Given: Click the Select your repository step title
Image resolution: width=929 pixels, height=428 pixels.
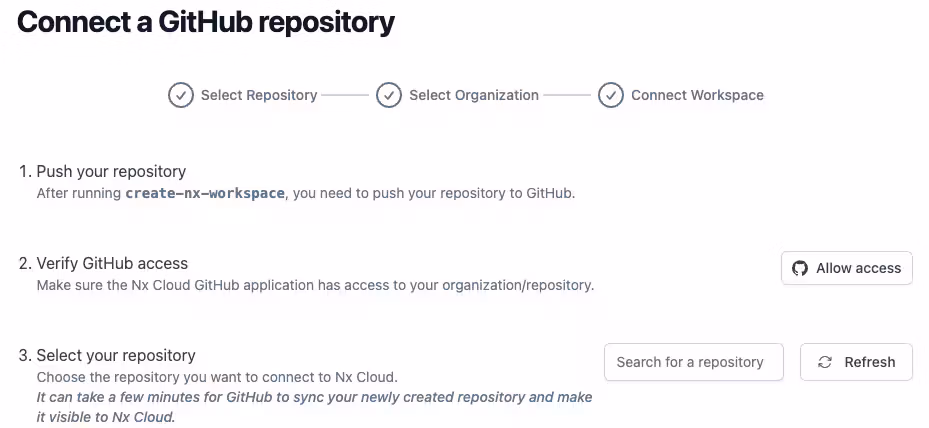Looking at the screenshot, I should click(x=116, y=355).
